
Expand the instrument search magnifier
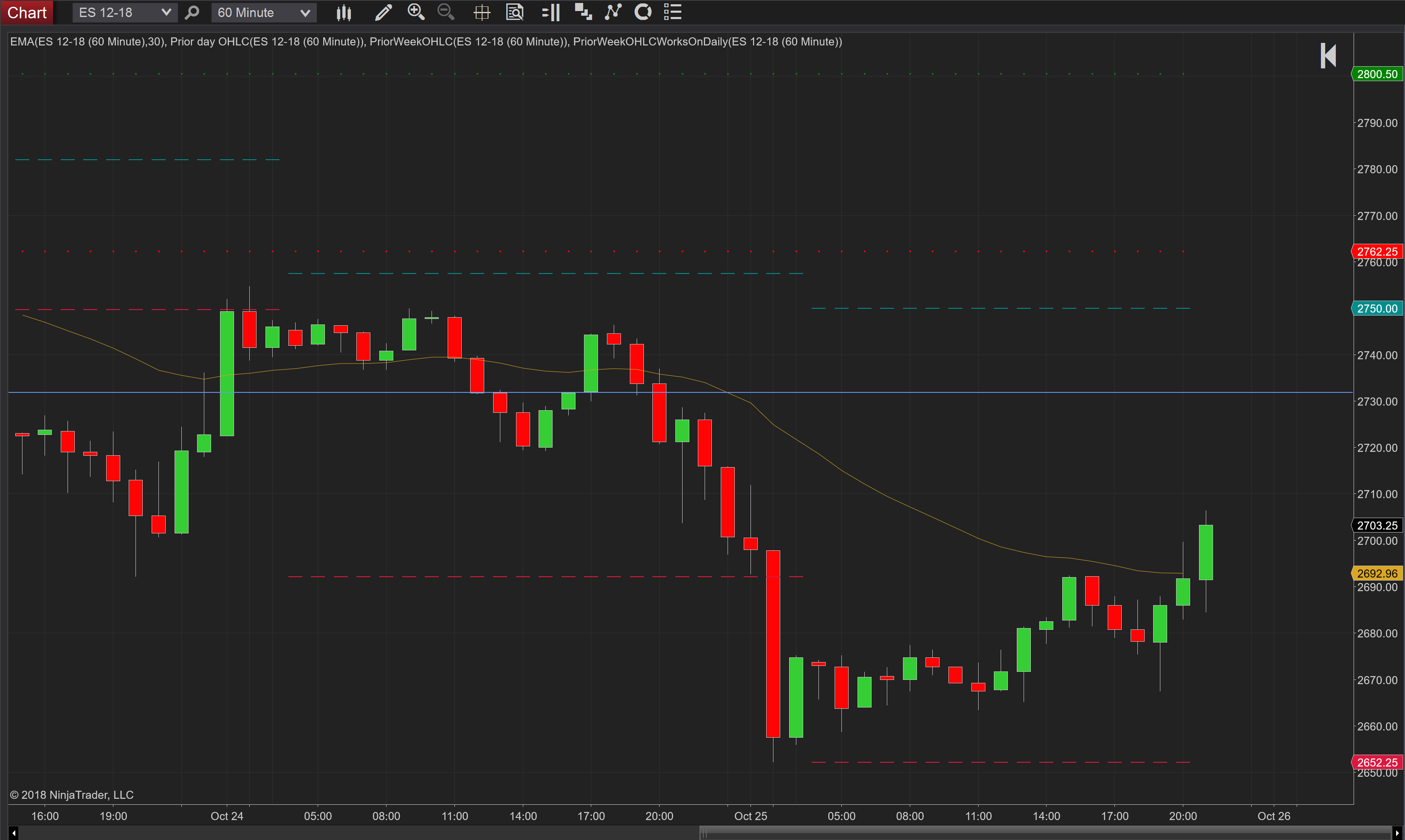coord(192,12)
